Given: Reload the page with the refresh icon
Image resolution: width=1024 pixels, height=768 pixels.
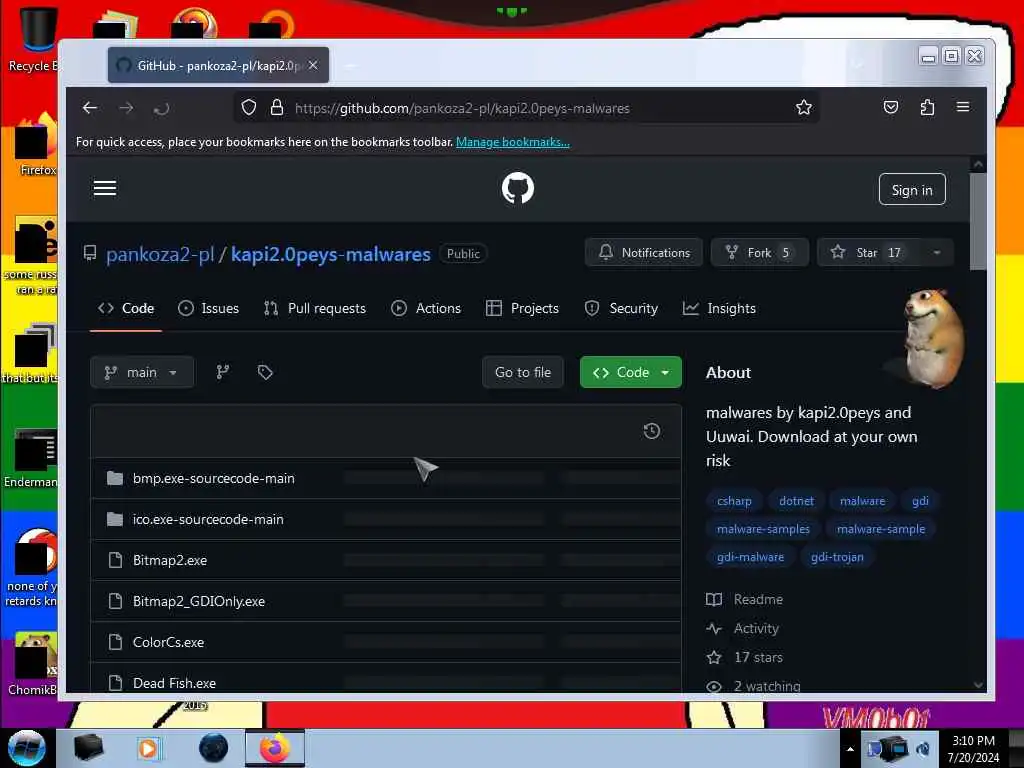Looking at the screenshot, I should point(161,108).
